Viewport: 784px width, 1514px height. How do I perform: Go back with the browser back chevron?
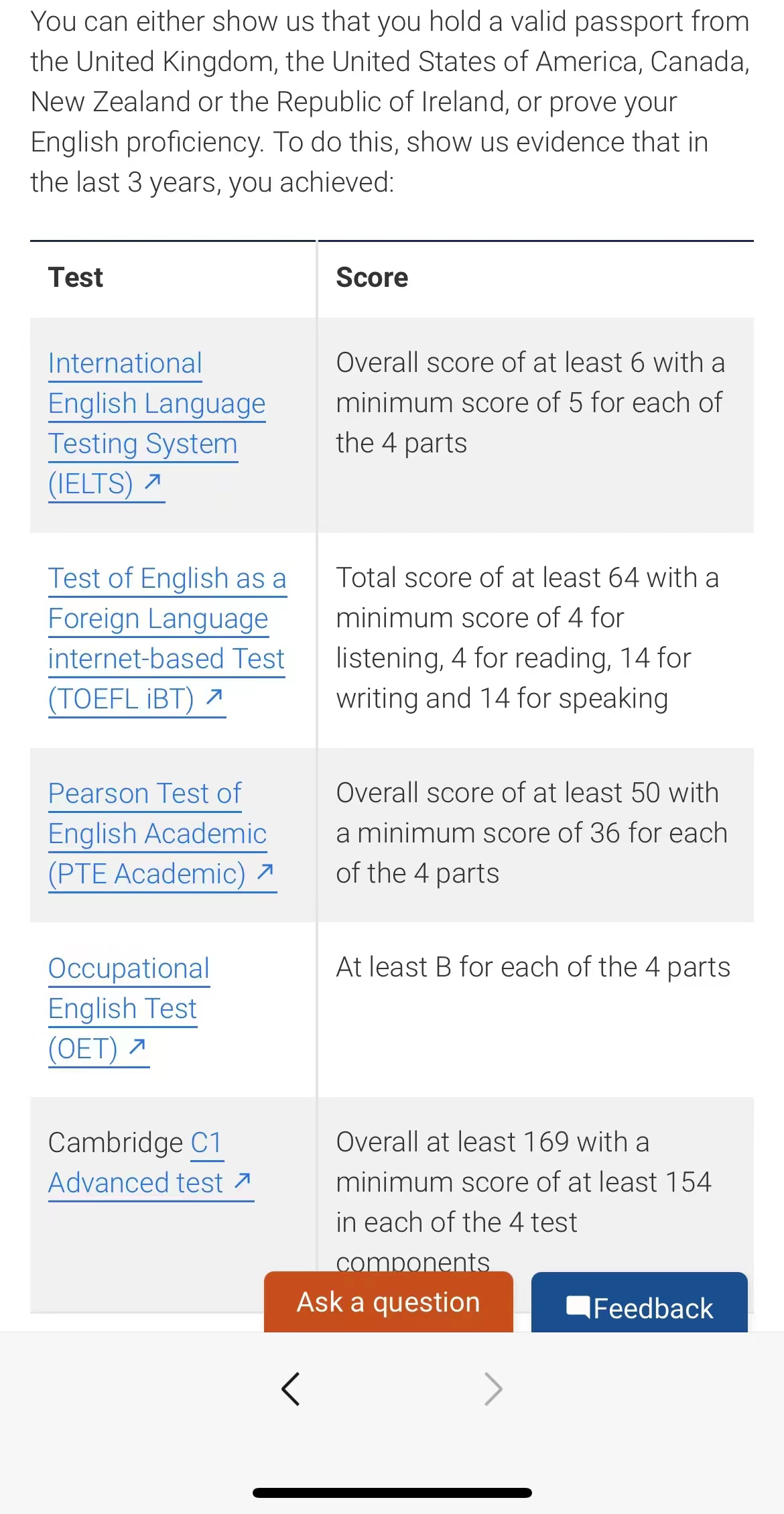(x=291, y=1389)
